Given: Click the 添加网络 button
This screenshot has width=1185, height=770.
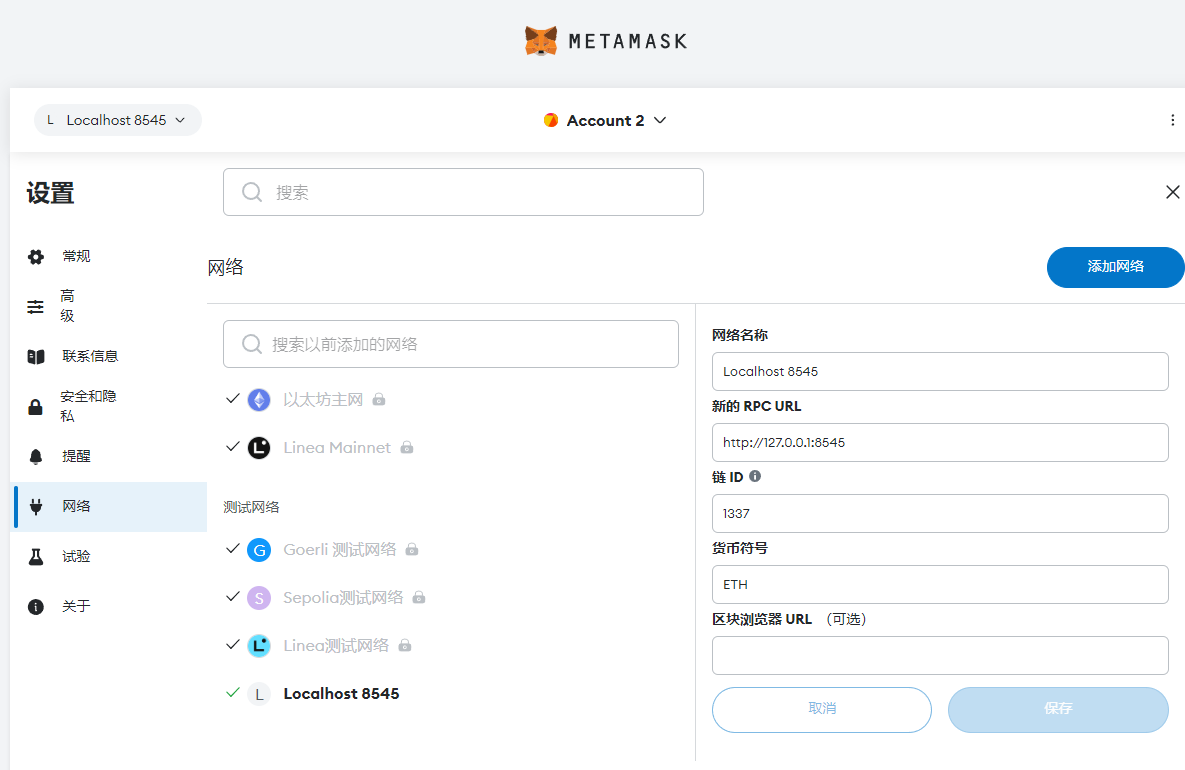Looking at the screenshot, I should [x=1115, y=267].
